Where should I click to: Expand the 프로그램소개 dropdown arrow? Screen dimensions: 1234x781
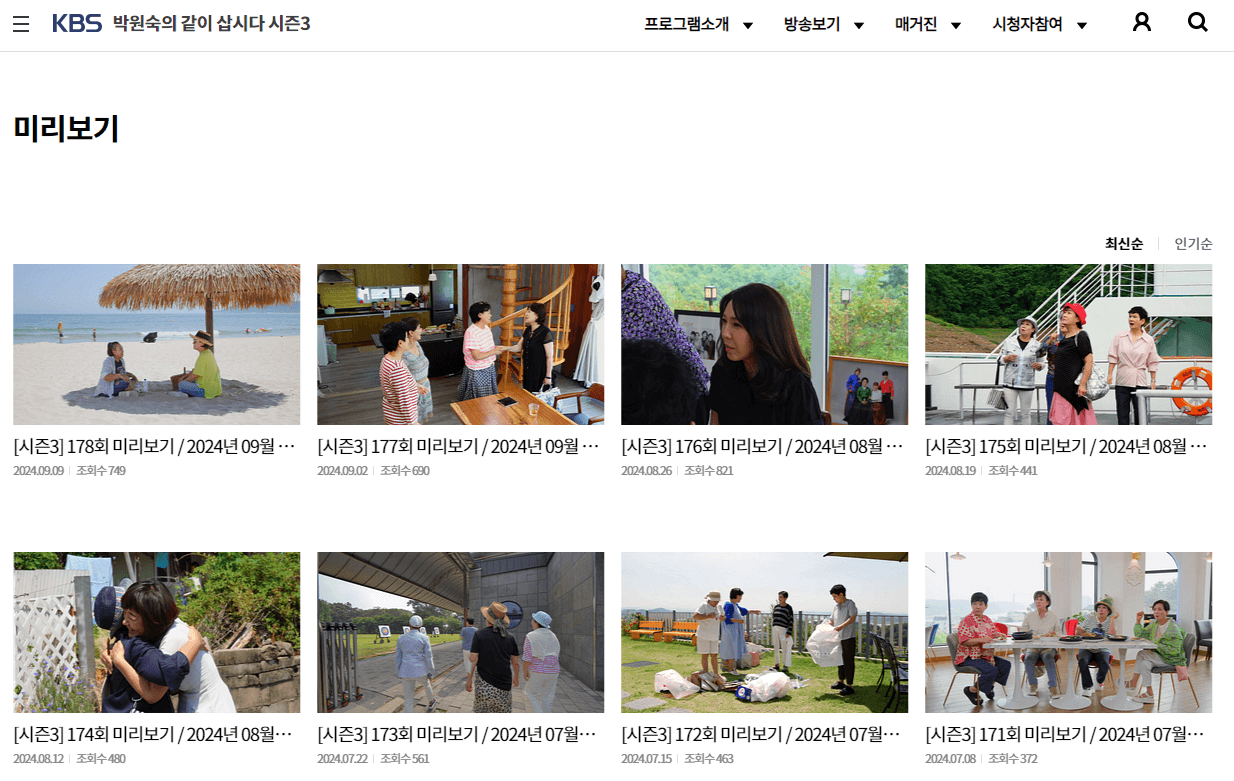(x=748, y=26)
